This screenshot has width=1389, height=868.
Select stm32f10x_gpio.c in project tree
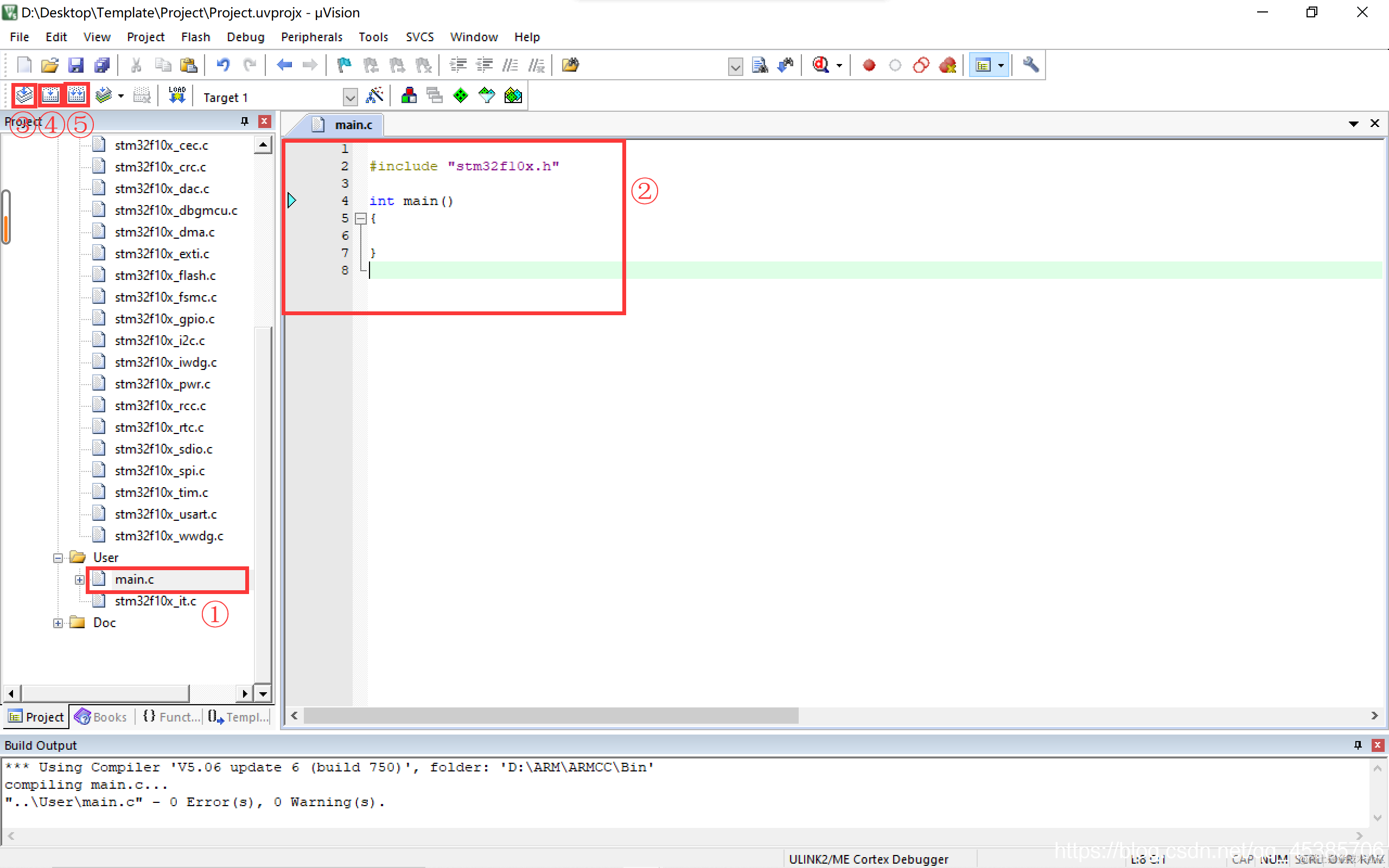click(x=164, y=318)
